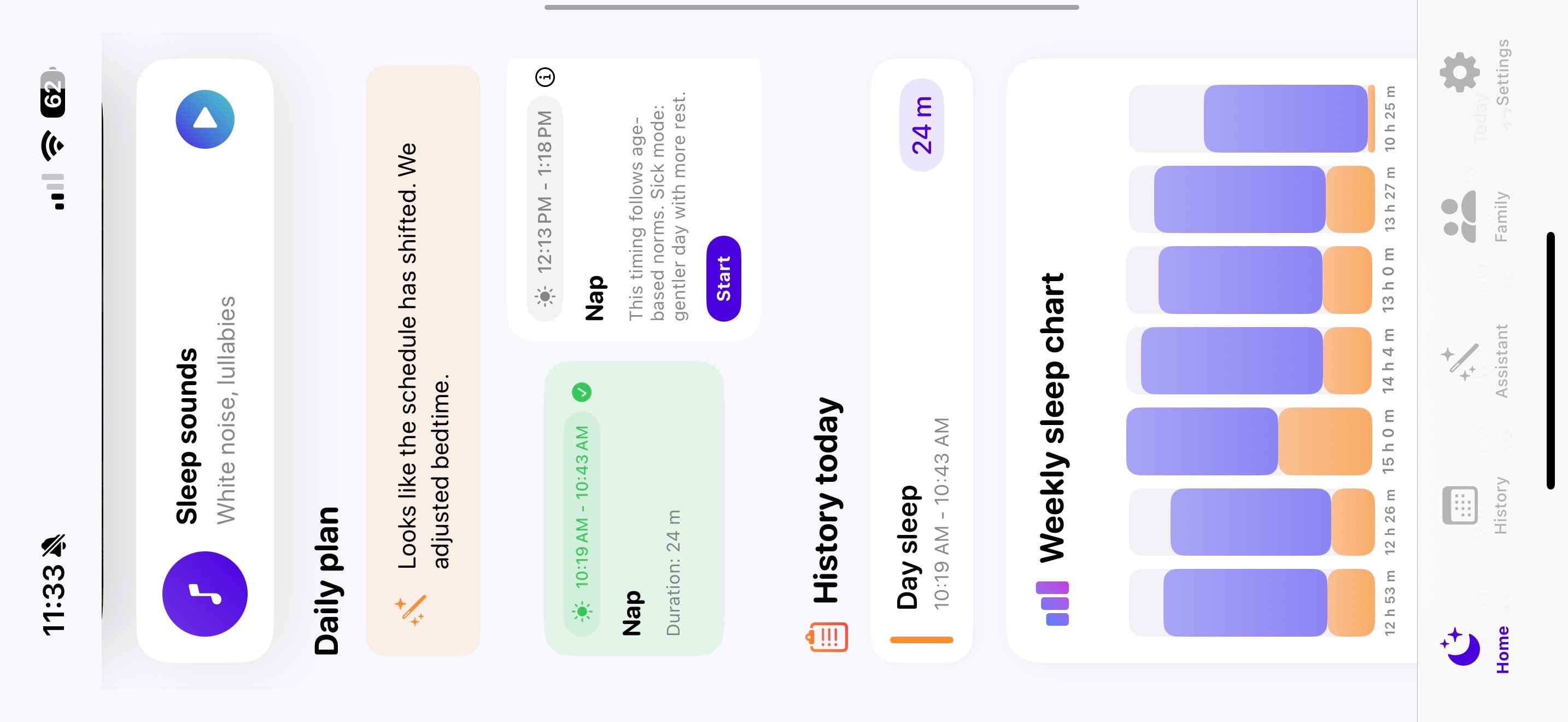
Task: Tap the Weekly sleep chart icon
Action: [1053, 603]
